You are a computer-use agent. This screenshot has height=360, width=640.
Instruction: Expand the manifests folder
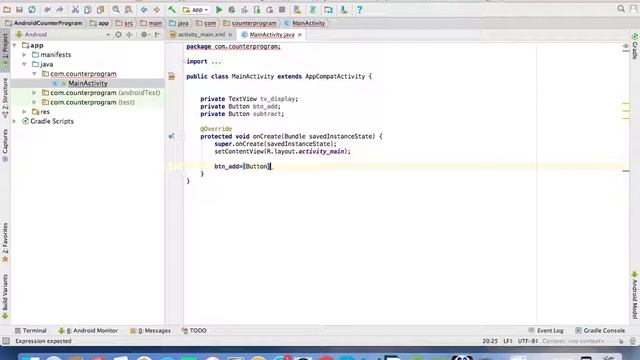click(24, 55)
